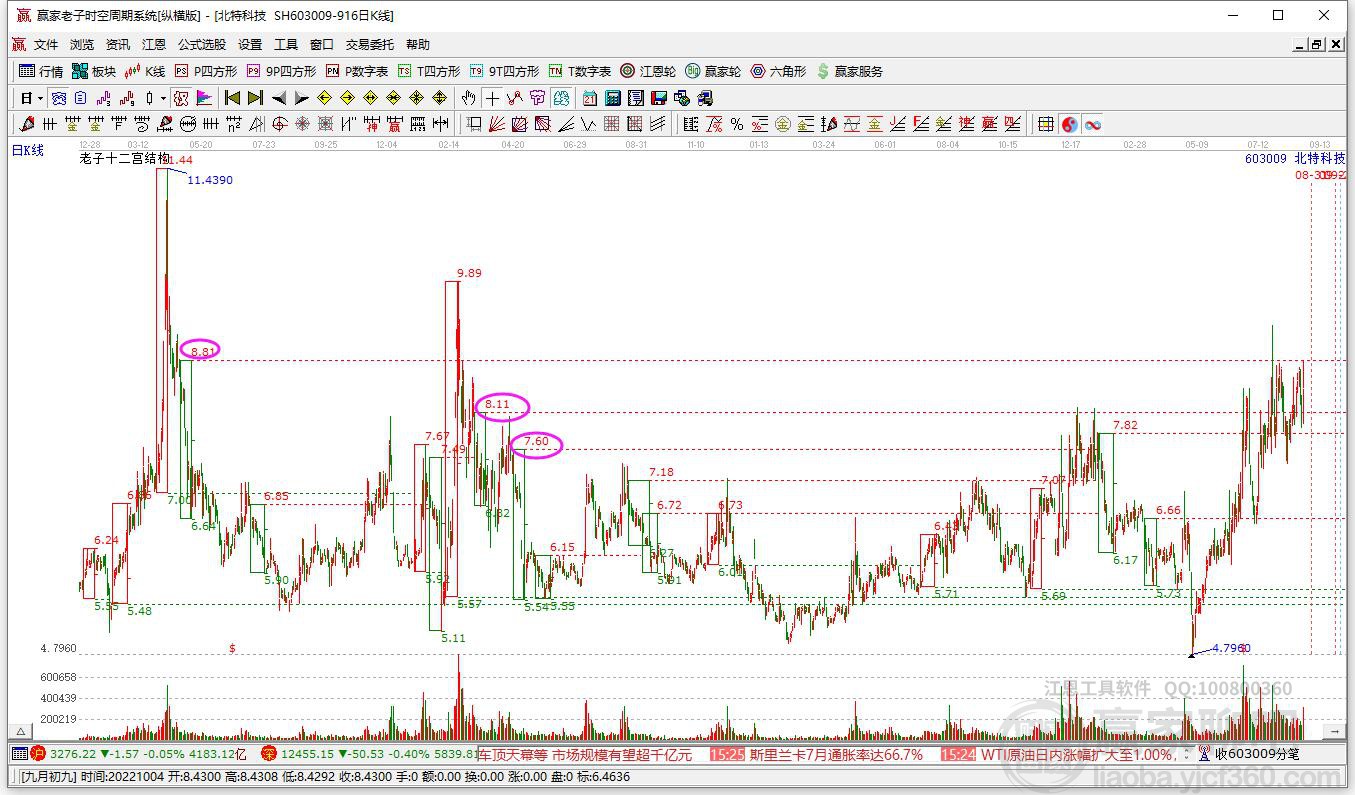Image resolution: width=1355 pixels, height=795 pixels.
Task: Click the 8.81 price label
Action: 203,351
